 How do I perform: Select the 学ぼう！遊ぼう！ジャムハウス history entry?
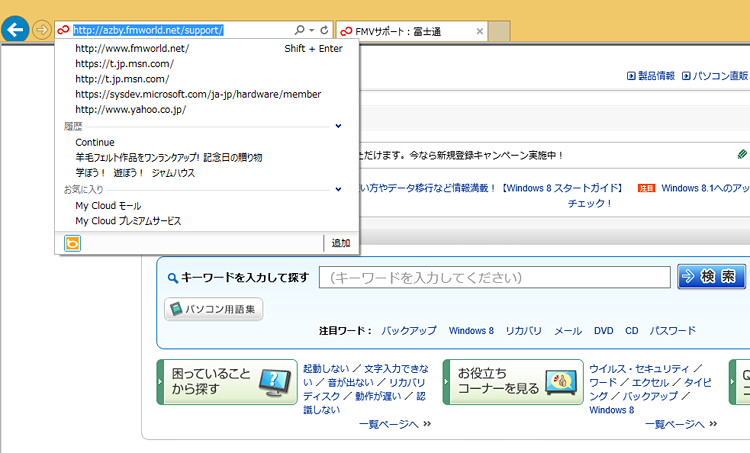coord(135,173)
